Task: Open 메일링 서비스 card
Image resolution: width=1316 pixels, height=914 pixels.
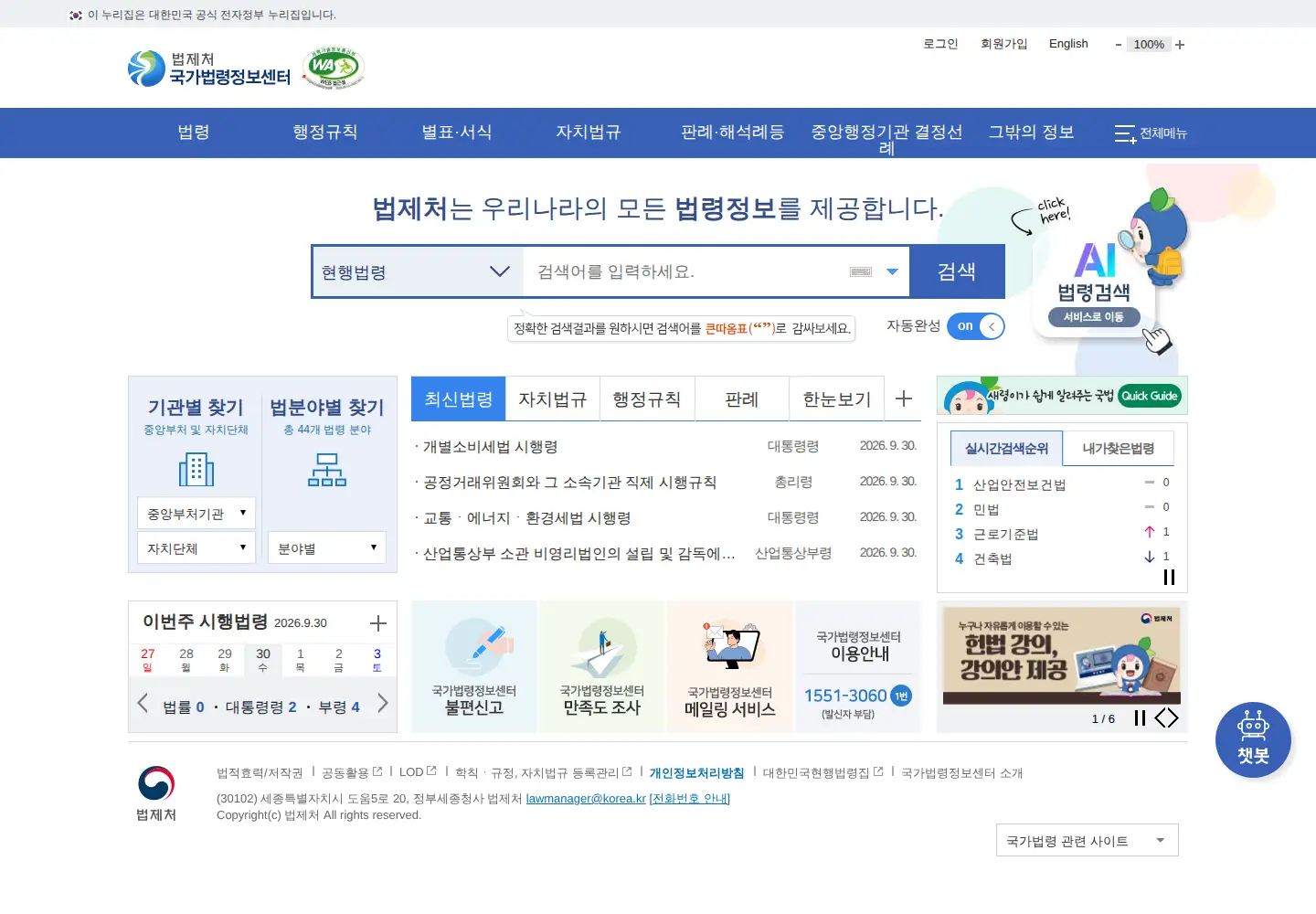Action: (x=730, y=666)
